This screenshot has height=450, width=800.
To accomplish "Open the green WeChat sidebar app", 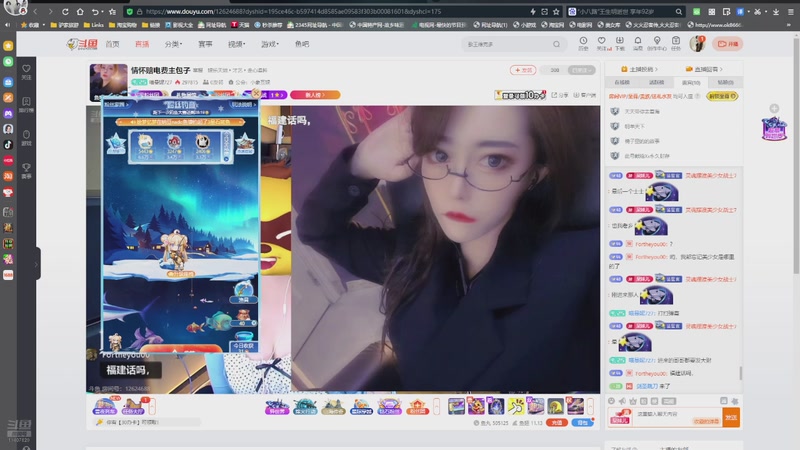I will (8, 62).
